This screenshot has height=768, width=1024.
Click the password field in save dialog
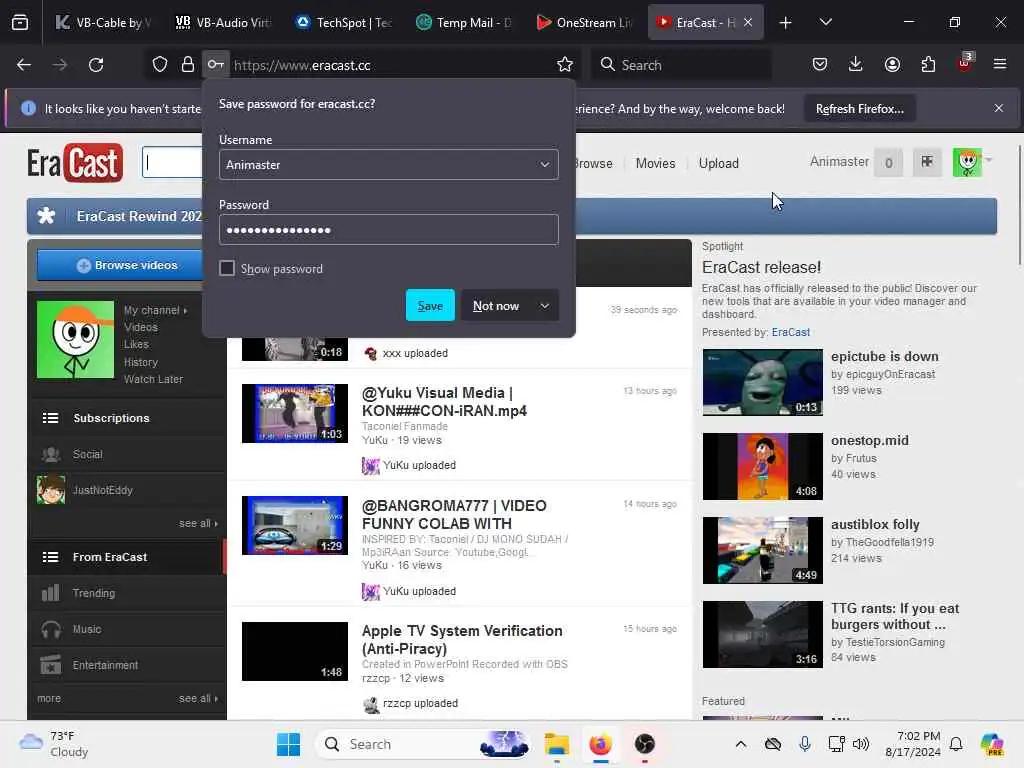pos(389,230)
